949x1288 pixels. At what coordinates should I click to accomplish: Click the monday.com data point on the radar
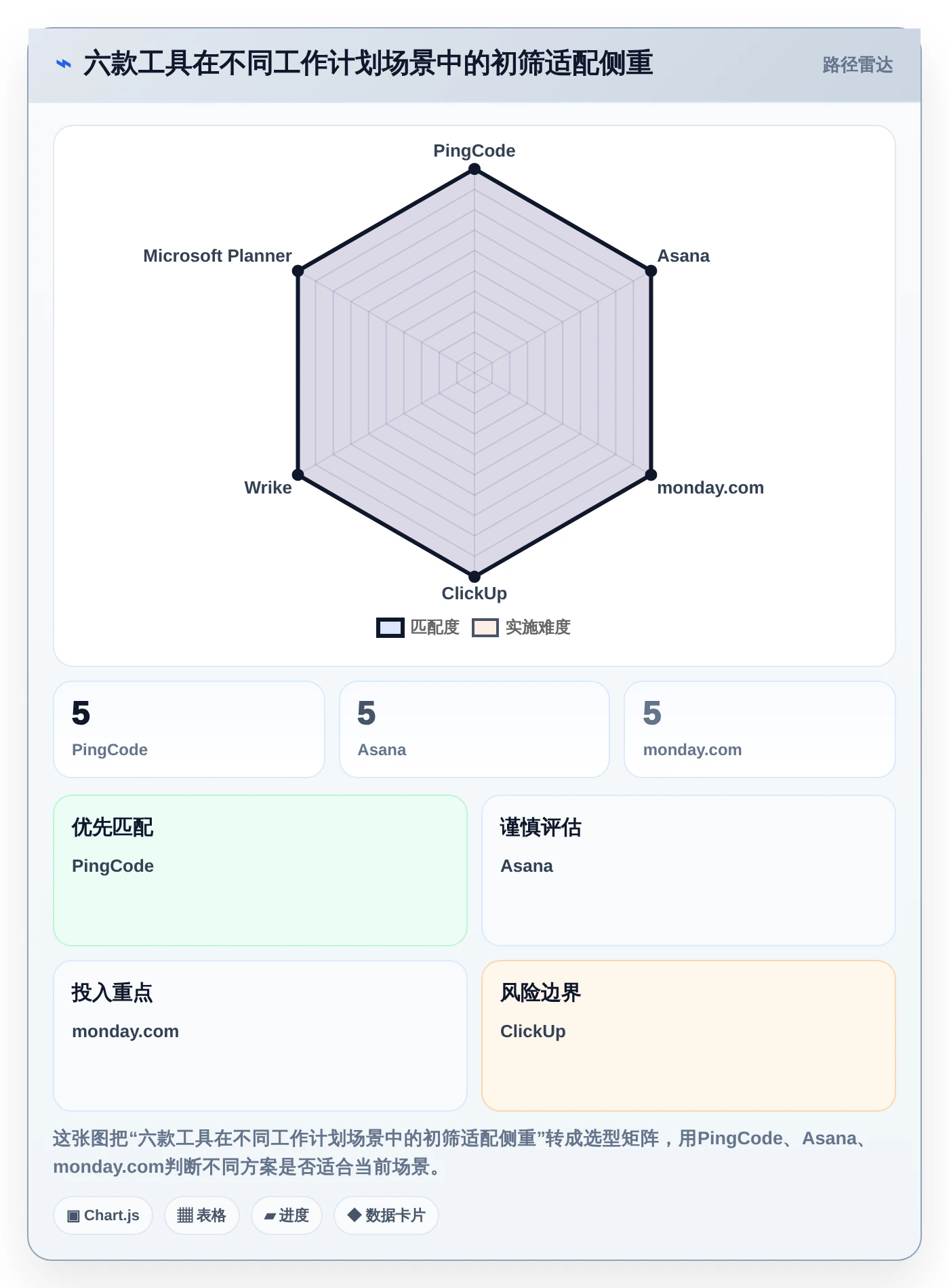(x=651, y=475)
